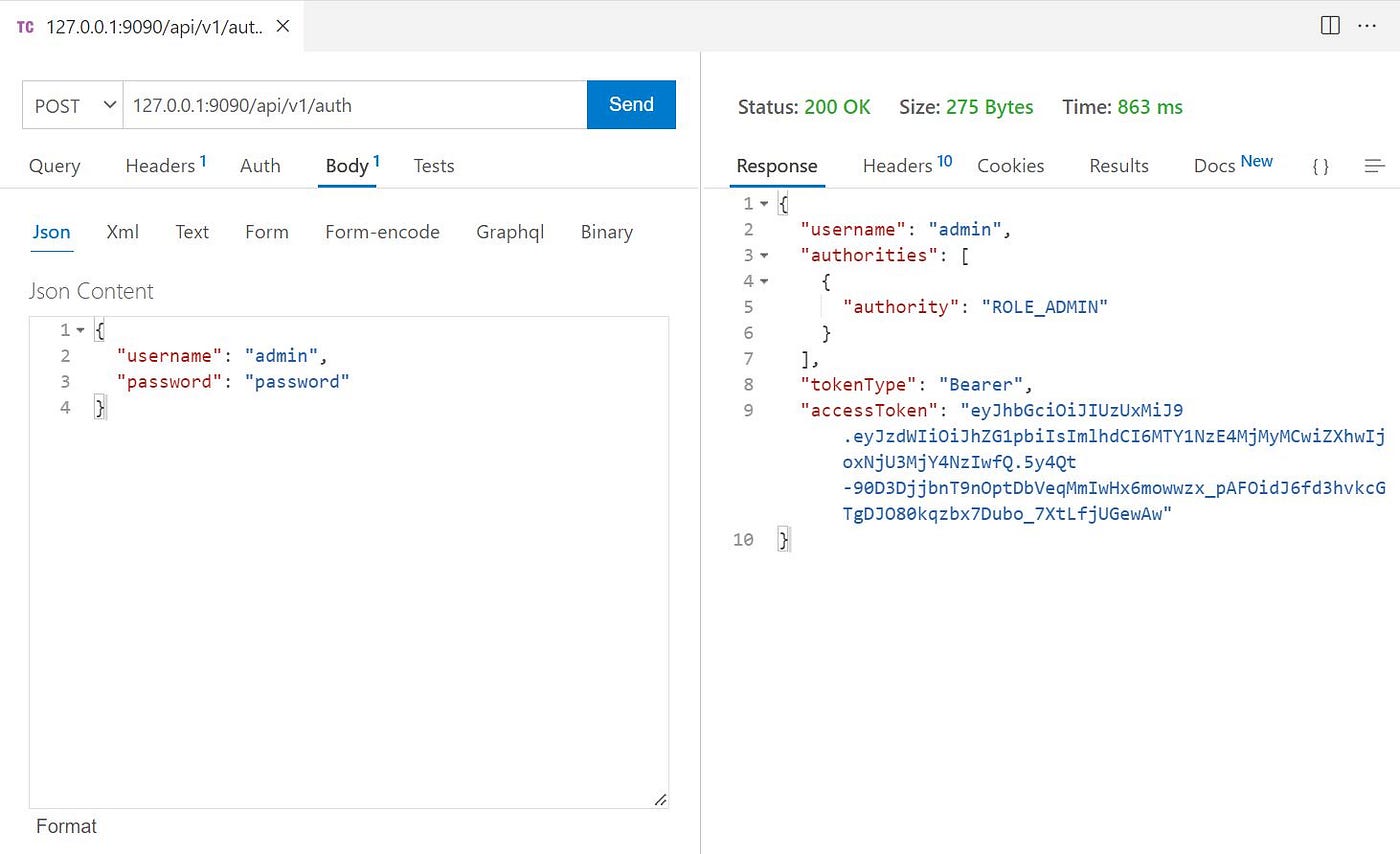Open the response Headers 10 tab
Image resolution: width=1400 pixels, height=854 pixels.
907,166
